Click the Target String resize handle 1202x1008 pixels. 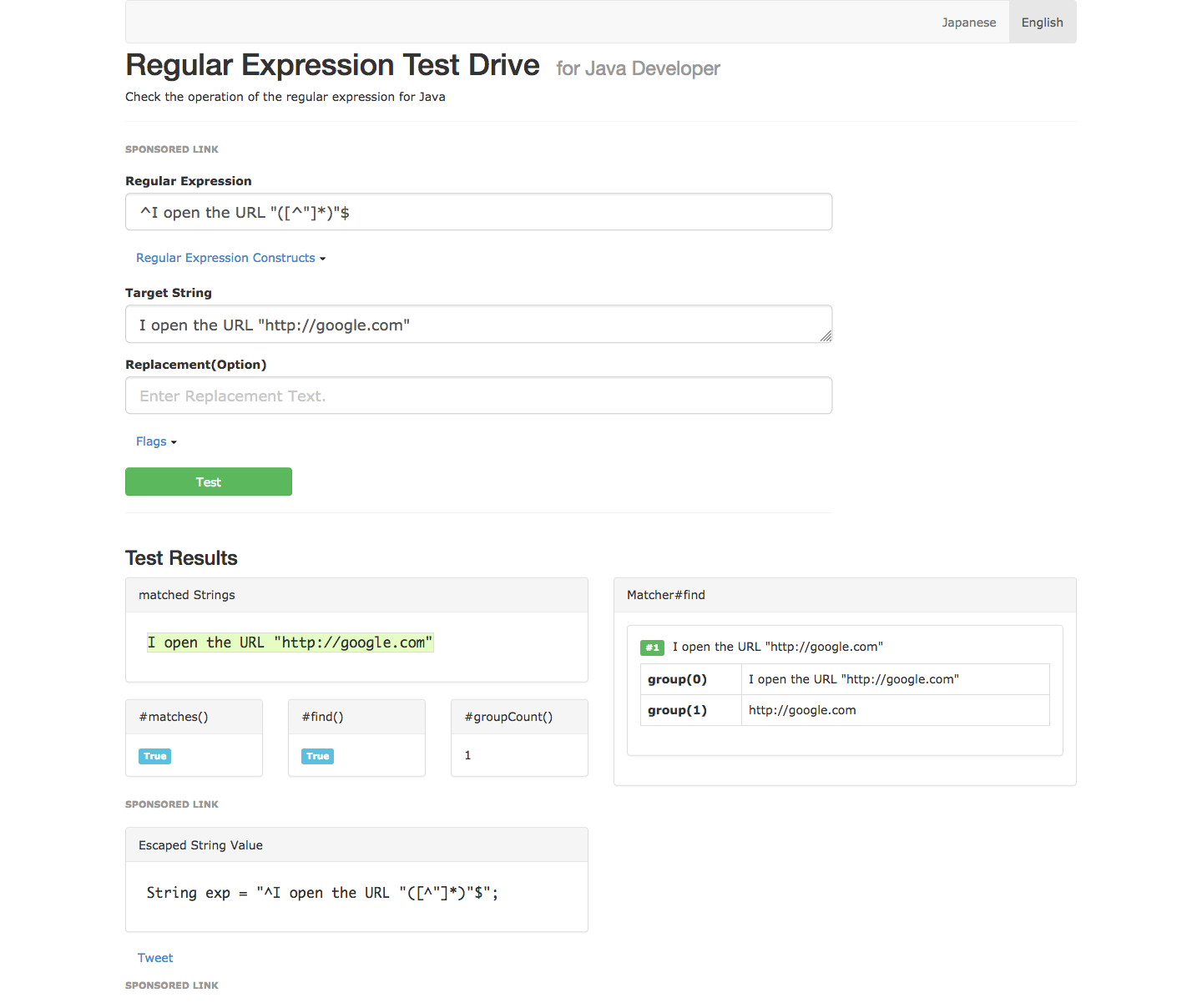tap(826, 336)
